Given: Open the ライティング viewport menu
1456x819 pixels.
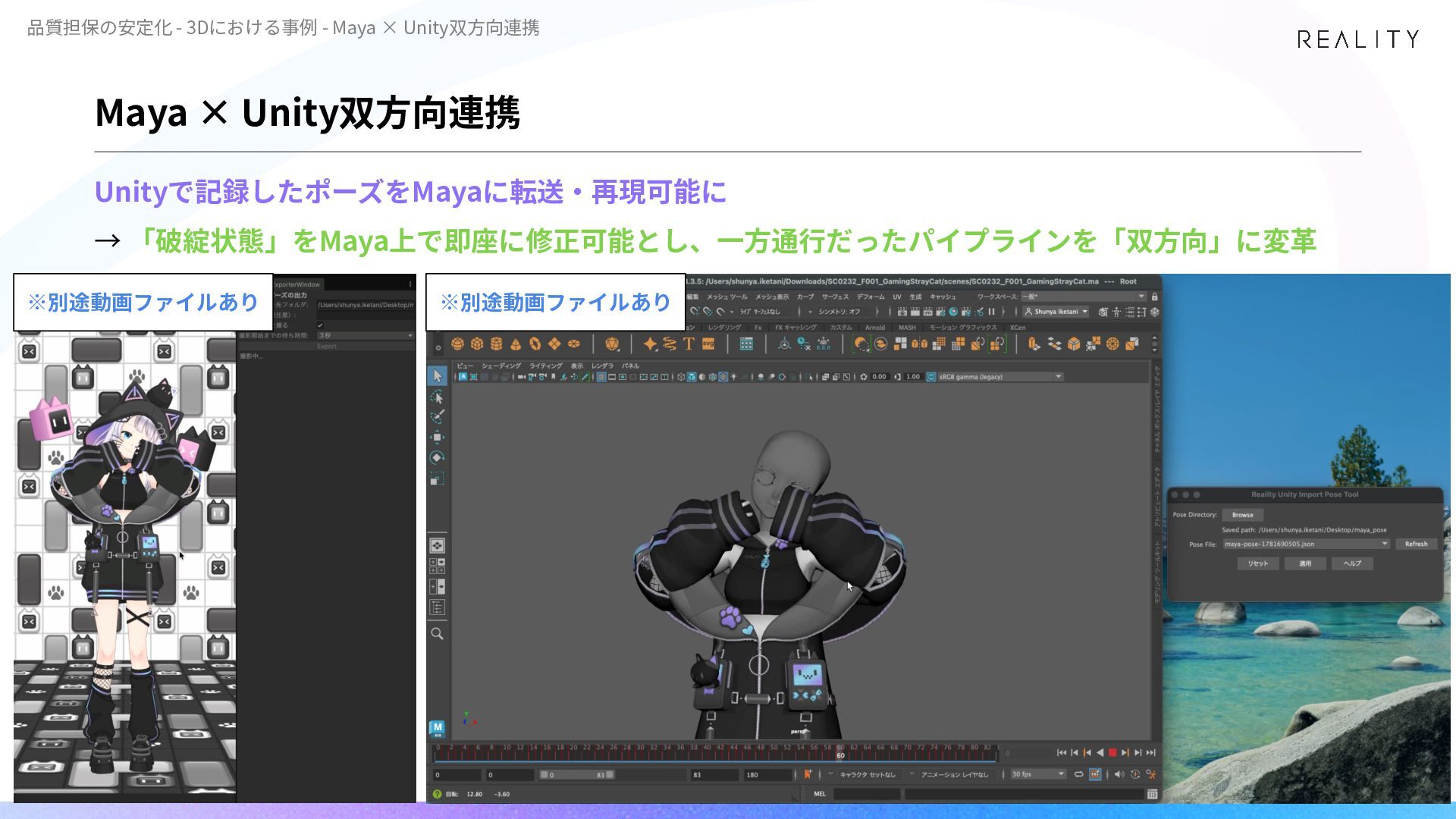Looking at the screenshot, I should click(546, 366).
